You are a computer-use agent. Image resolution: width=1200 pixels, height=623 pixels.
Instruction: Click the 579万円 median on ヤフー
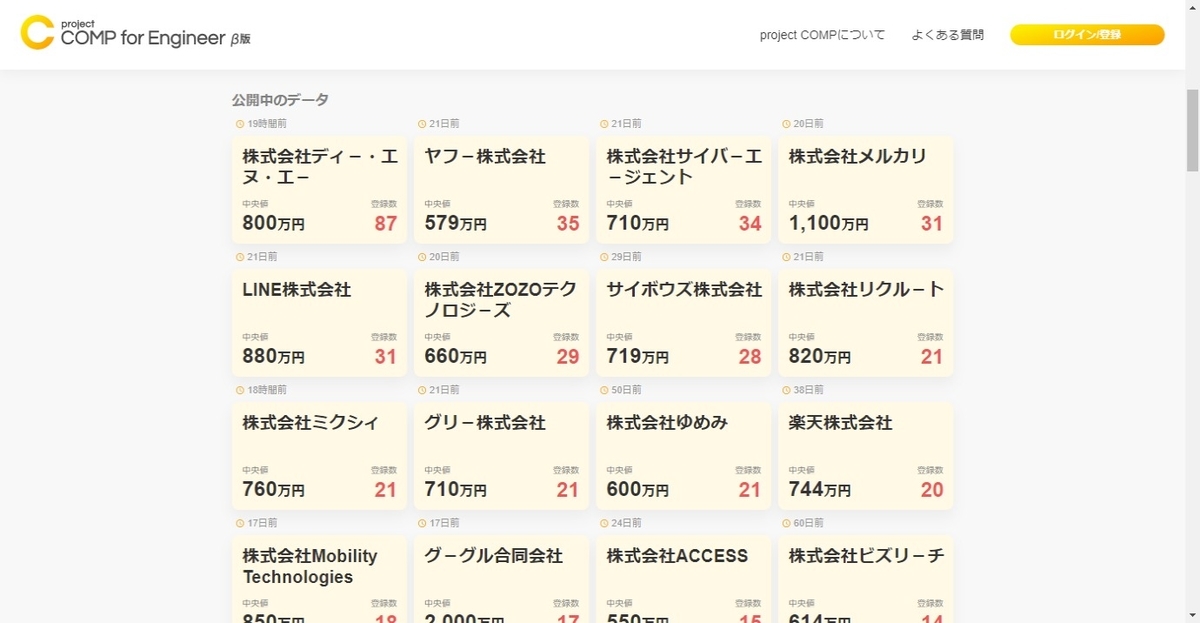coord(455,224)
